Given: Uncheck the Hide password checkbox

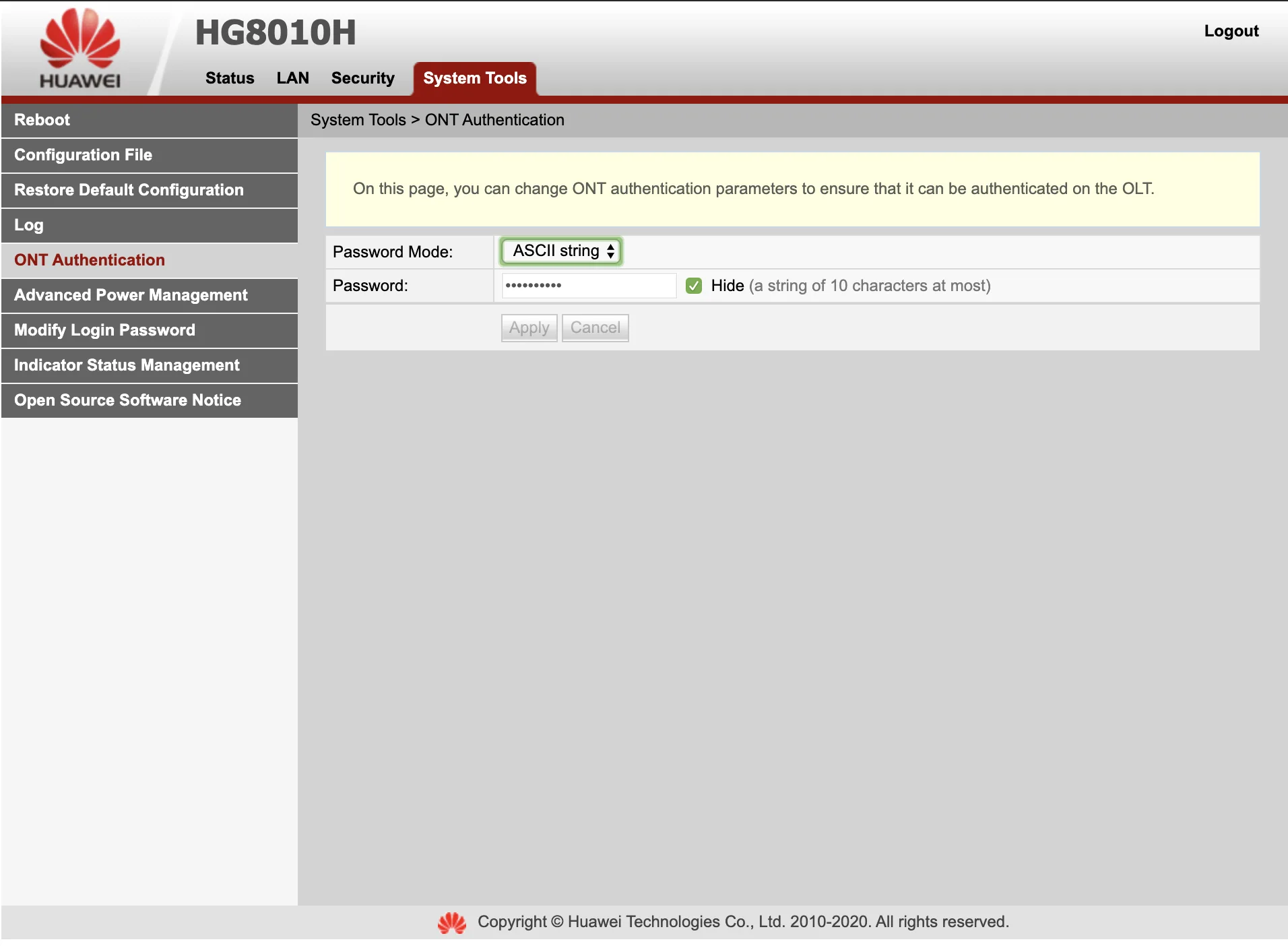Looking at the screenshot, I should coord(693,286).
